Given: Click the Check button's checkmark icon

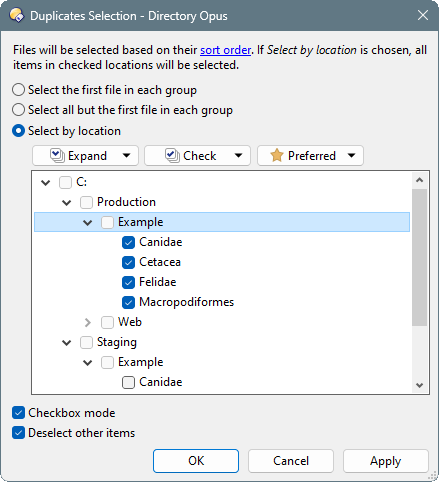Looking at the screenshot, I should (x=172, y=156).
